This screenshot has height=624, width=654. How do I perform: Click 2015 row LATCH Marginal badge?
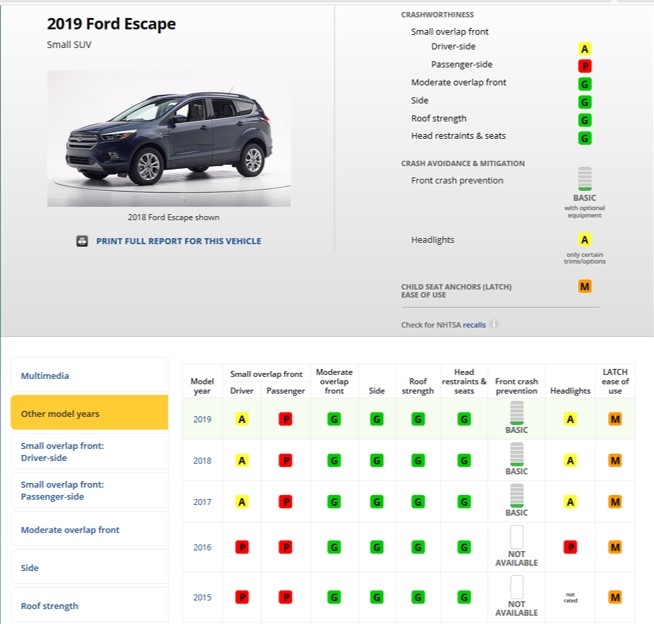pyautogui.click(x=615, y=597)
